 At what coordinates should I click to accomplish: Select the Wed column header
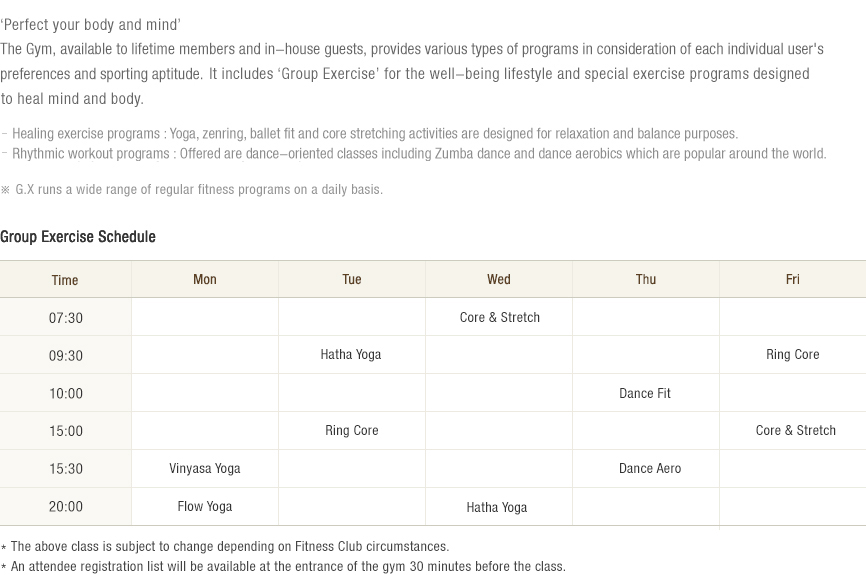pos(499,279)
